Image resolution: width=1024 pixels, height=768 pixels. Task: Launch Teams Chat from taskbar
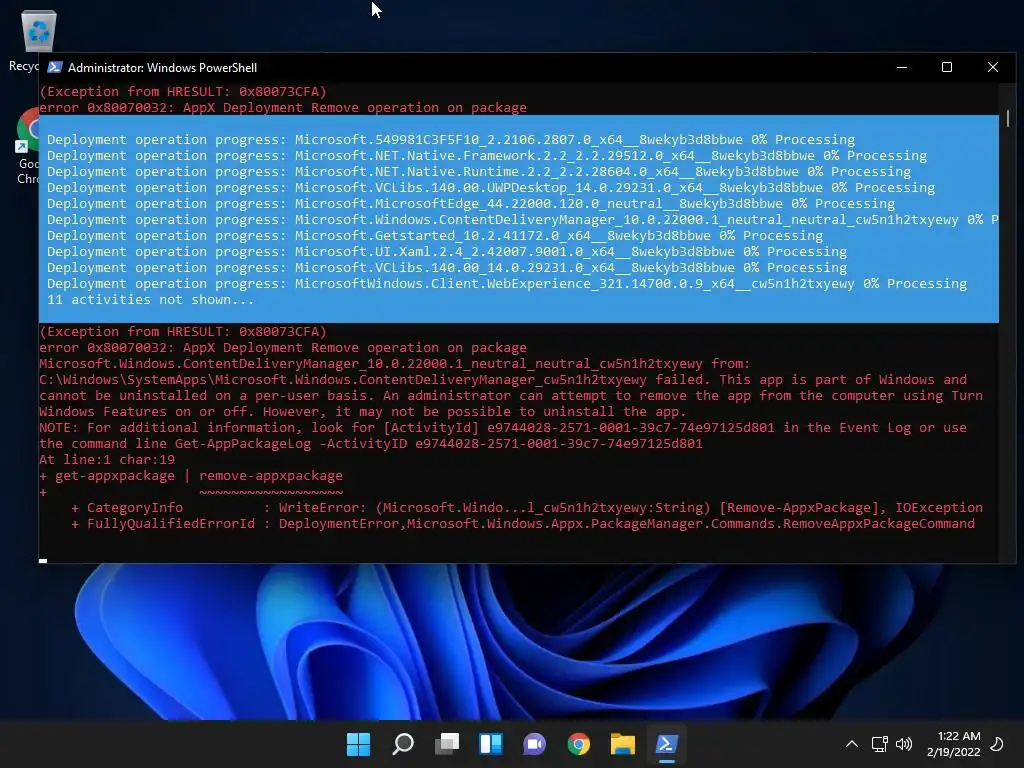tap(534, 744)
